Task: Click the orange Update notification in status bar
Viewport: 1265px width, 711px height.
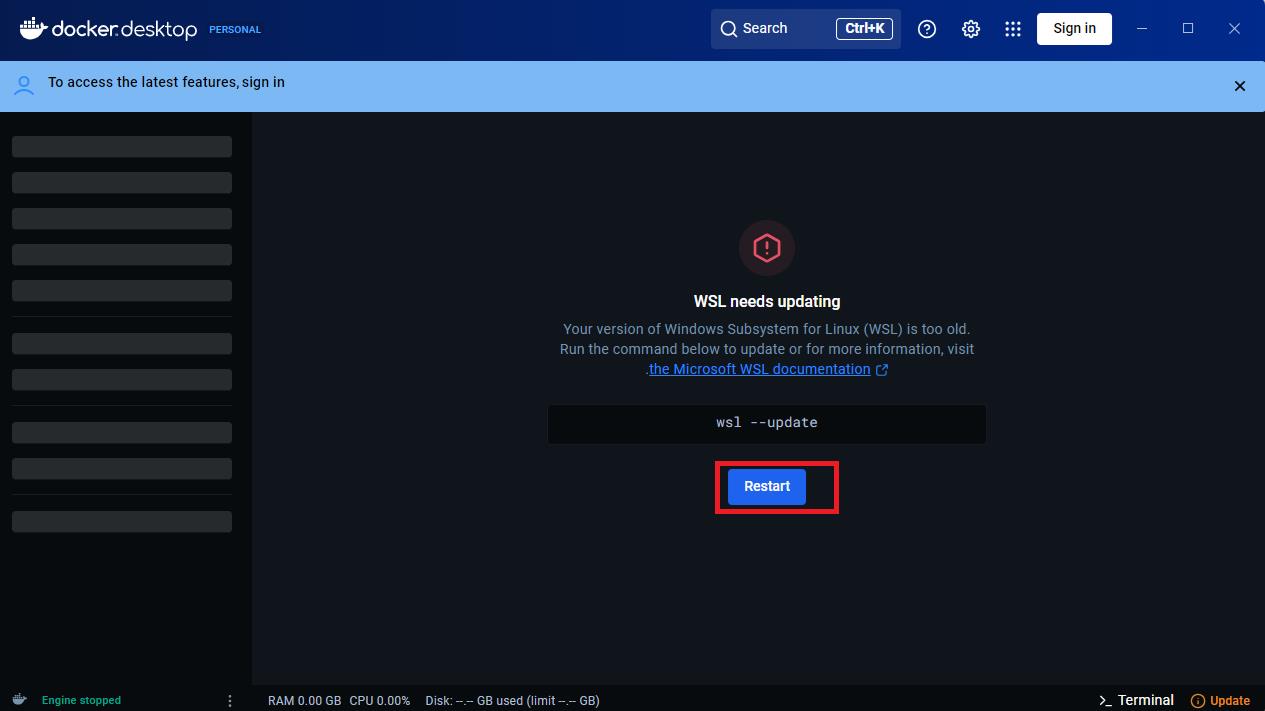Action: (x=1220, y=700)
